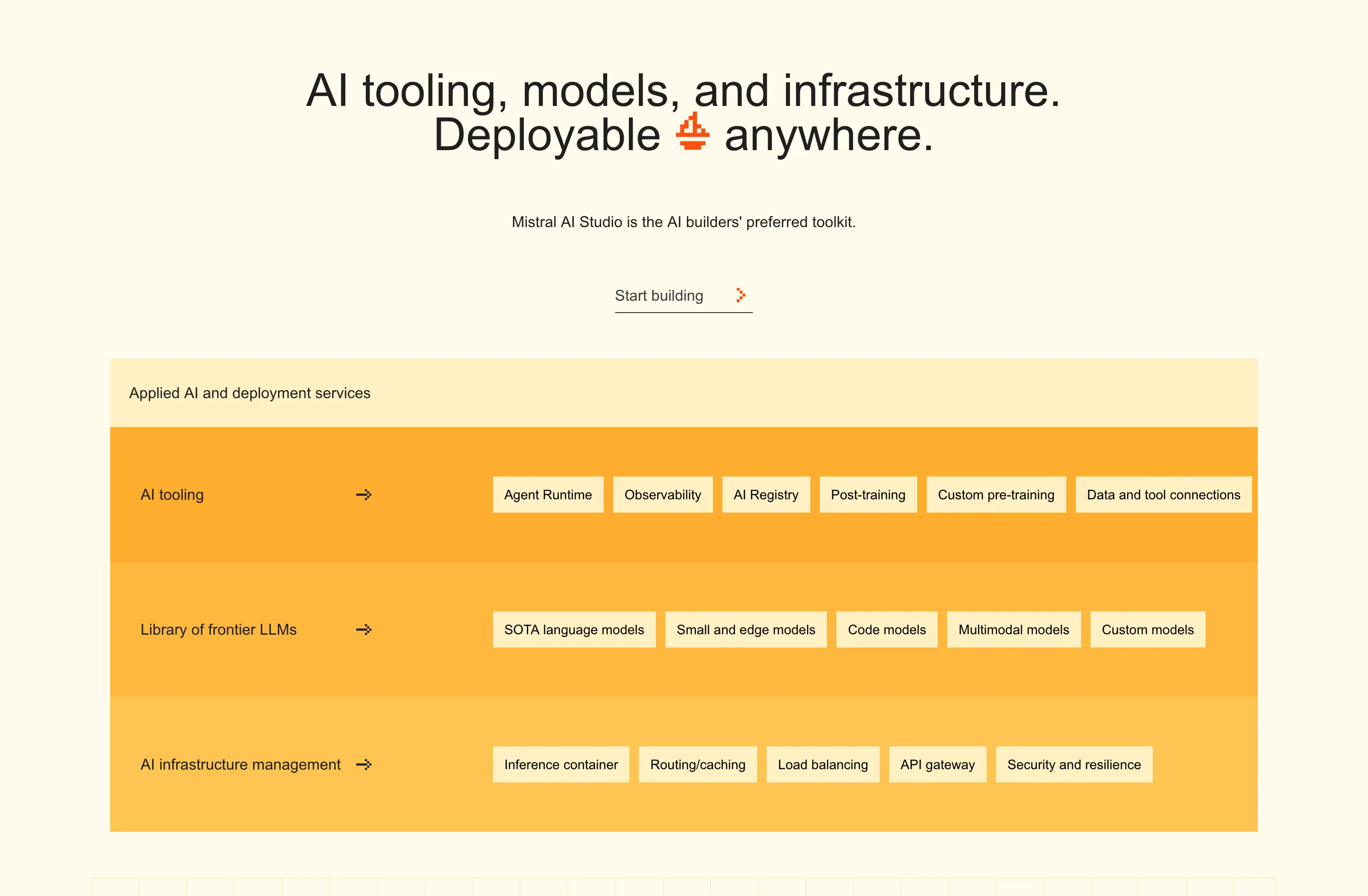
Task: Select the Observability tag
Action: pos(663,494)
